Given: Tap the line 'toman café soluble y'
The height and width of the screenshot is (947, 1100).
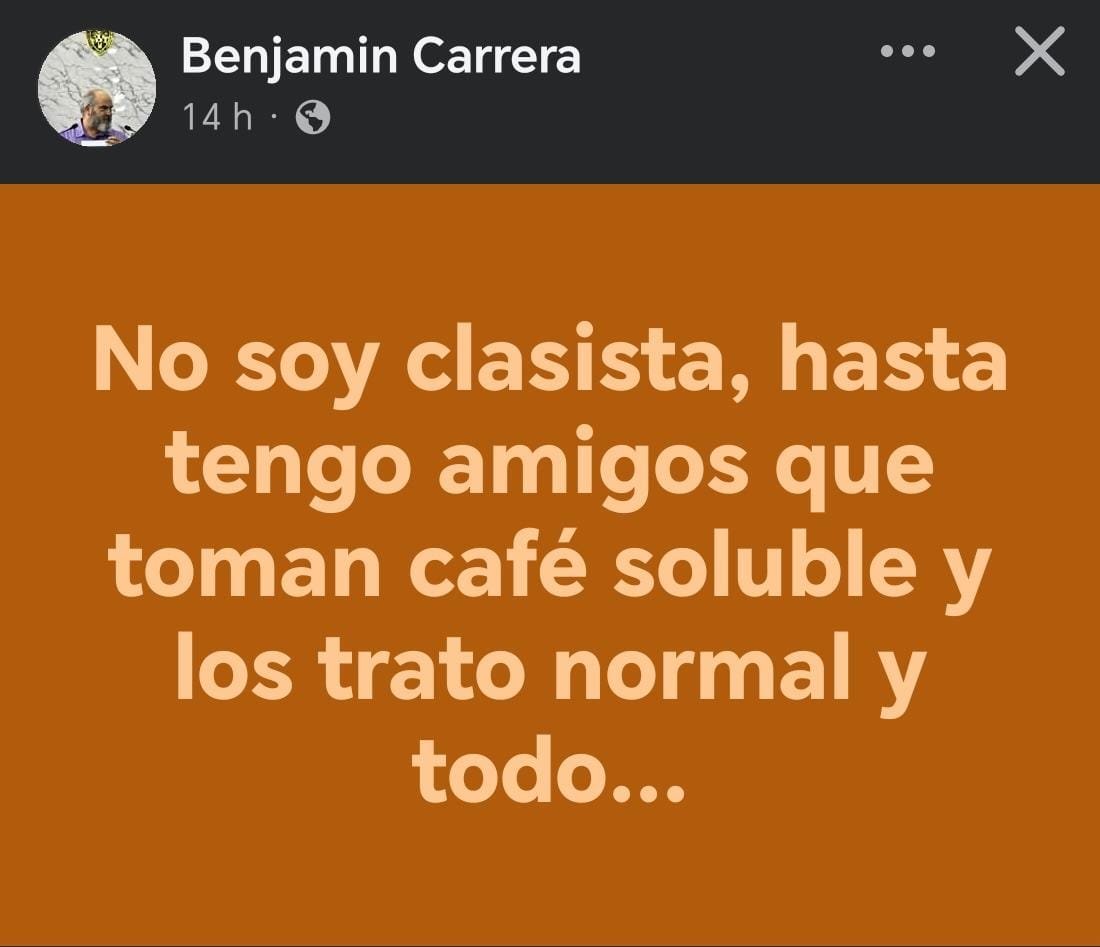Looking at the screenshot, I should tap(550, 571).
